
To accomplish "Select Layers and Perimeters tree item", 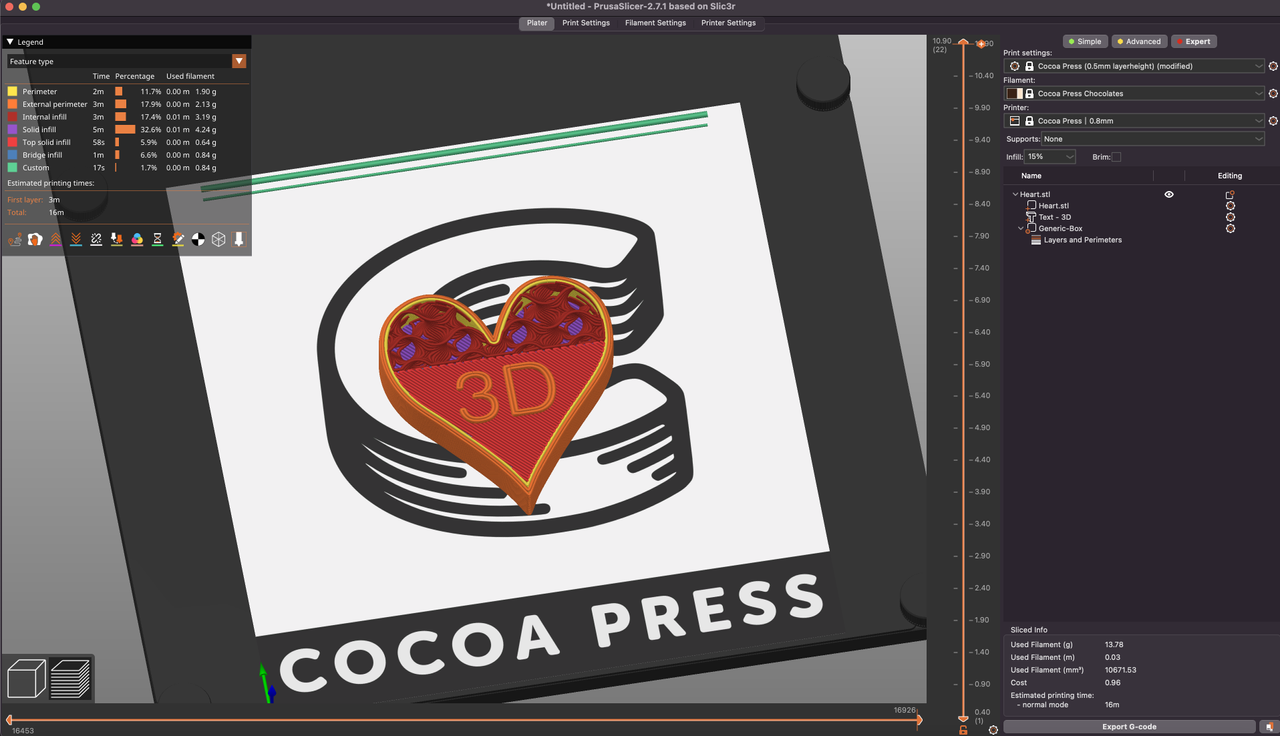I will point(1083,240).
